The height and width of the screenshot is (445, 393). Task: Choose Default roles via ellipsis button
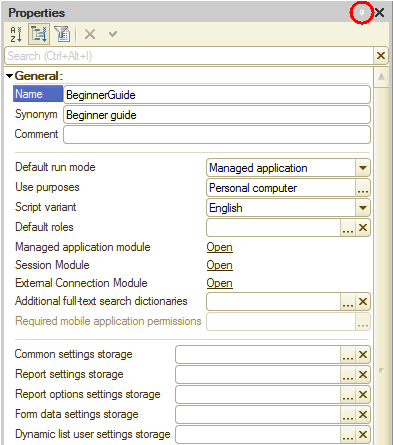348,228
